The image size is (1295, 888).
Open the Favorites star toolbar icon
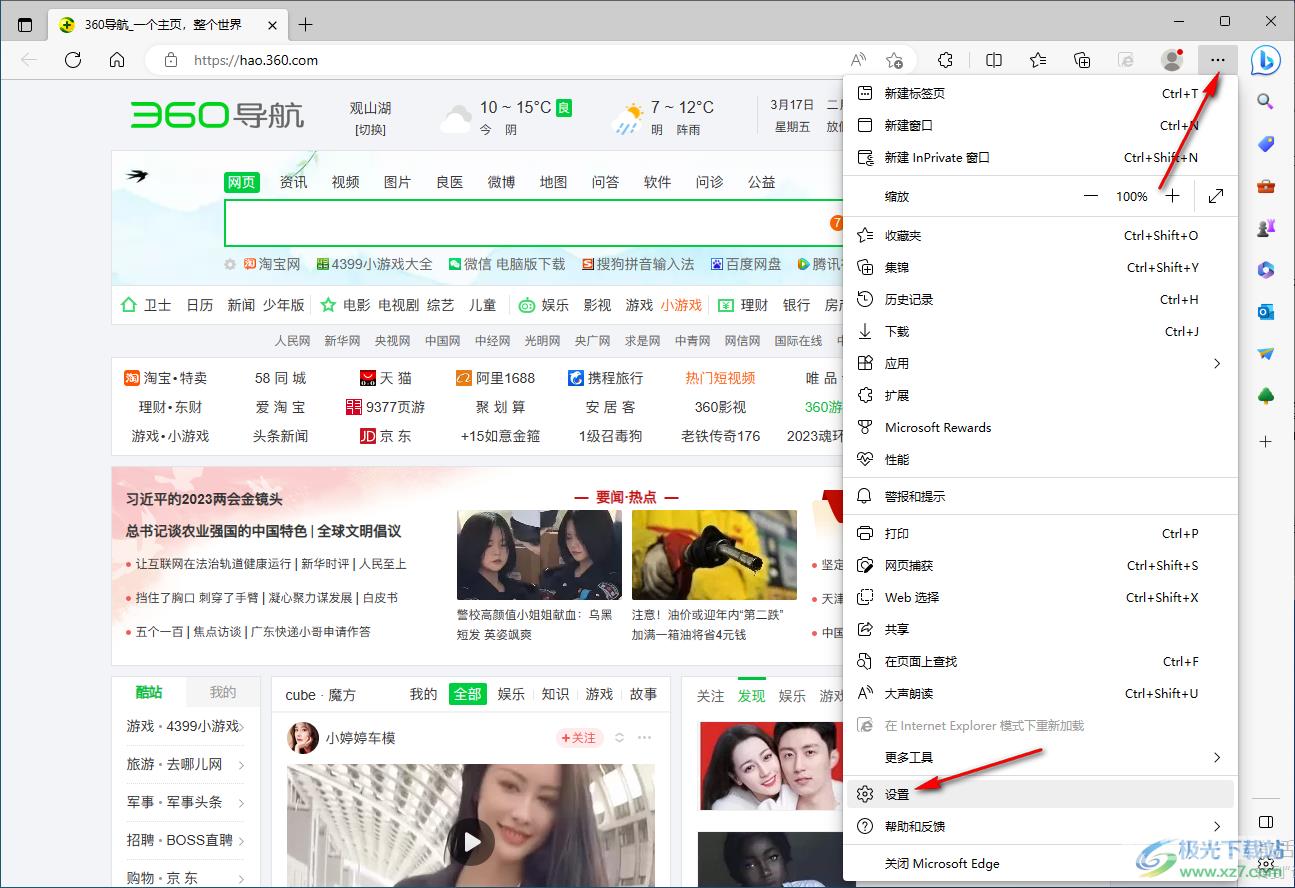[1038, 60]
